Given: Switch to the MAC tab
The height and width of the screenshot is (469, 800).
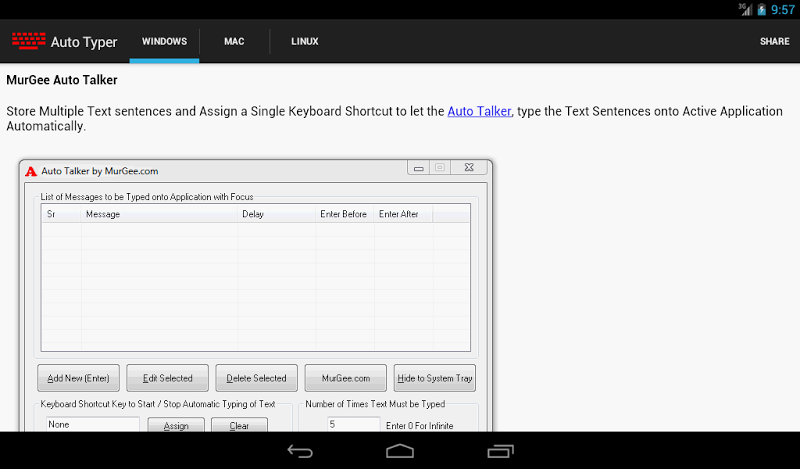Looking at the screenshot, I should click(x=234, y=41).
